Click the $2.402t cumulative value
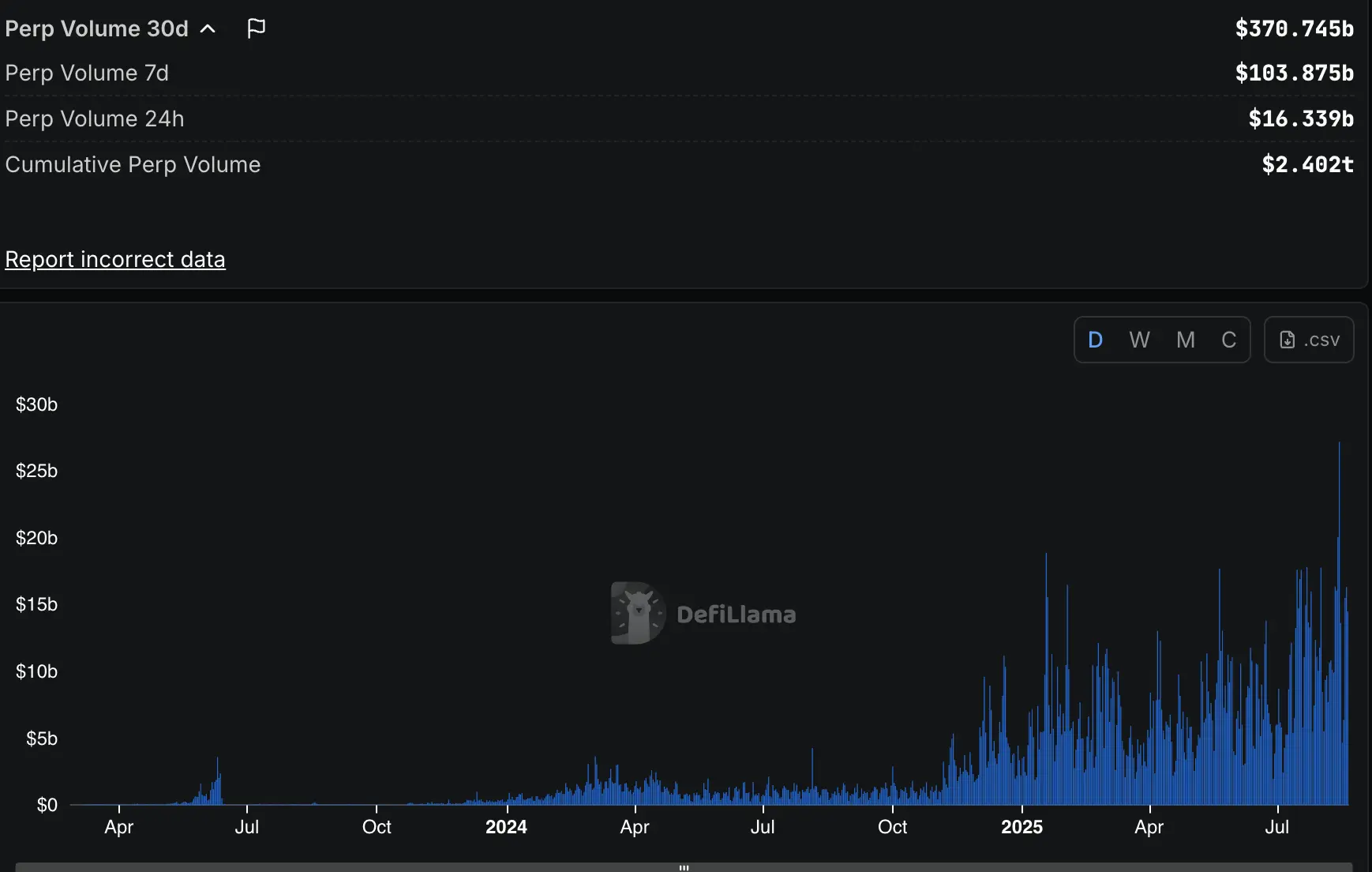Image resolution: width=1372 pixels, height=872 pixels. 1306,164
